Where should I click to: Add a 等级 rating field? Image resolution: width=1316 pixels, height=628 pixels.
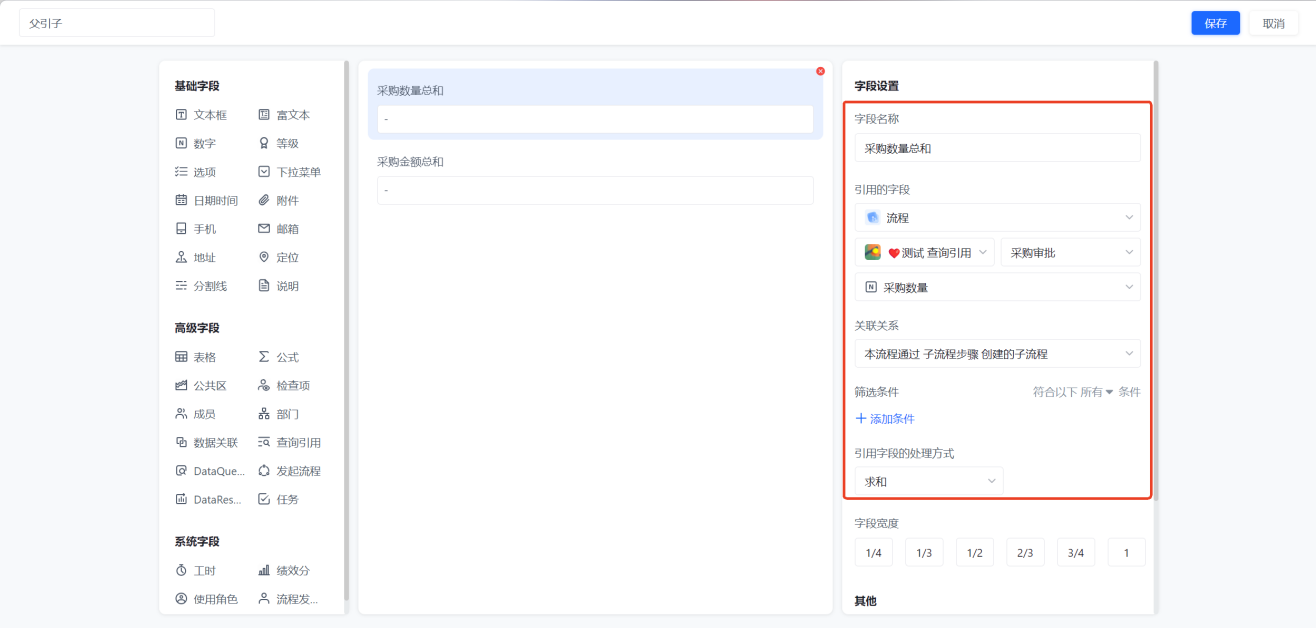tap(279, 143)
